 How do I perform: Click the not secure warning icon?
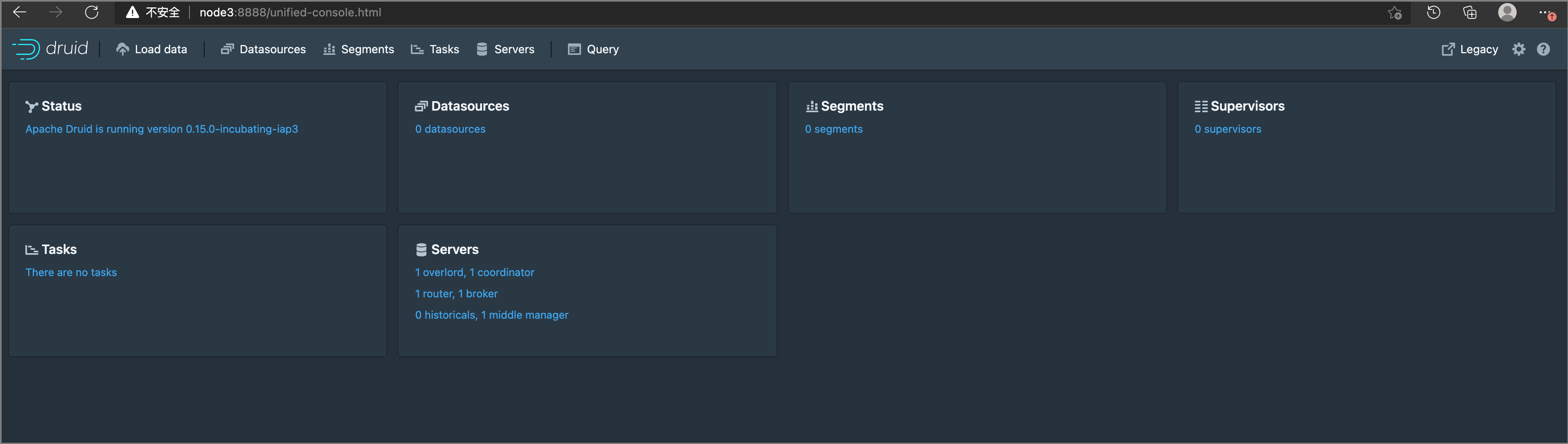(132, 12)
